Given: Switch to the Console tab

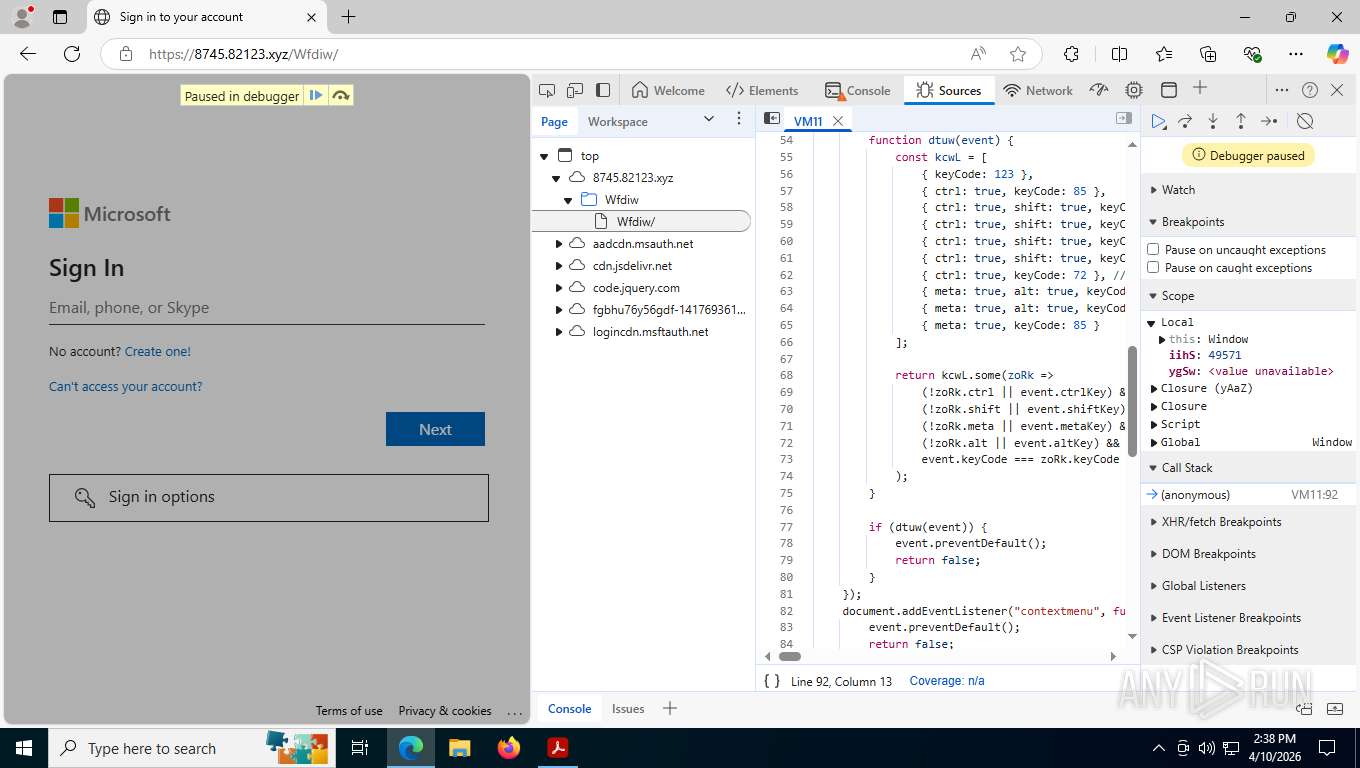Looking at the screenshot, I should tap(857, 90).
